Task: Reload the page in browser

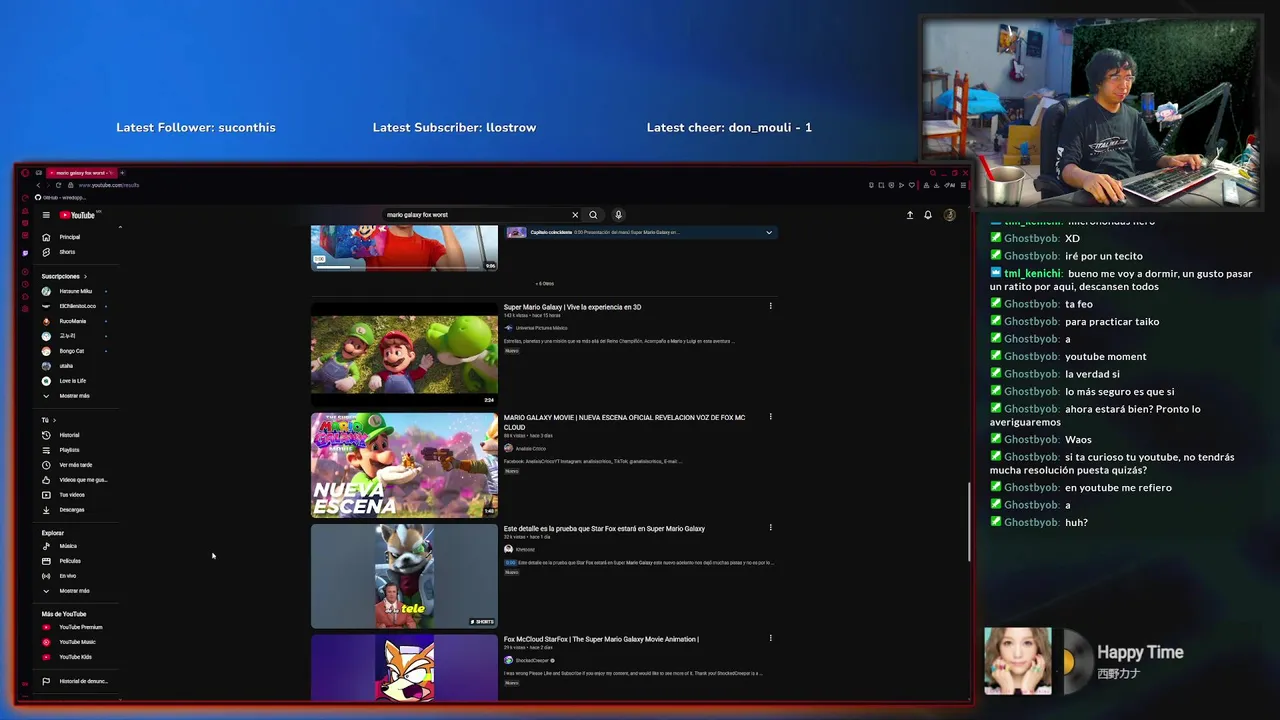Action: coord(58,185)
